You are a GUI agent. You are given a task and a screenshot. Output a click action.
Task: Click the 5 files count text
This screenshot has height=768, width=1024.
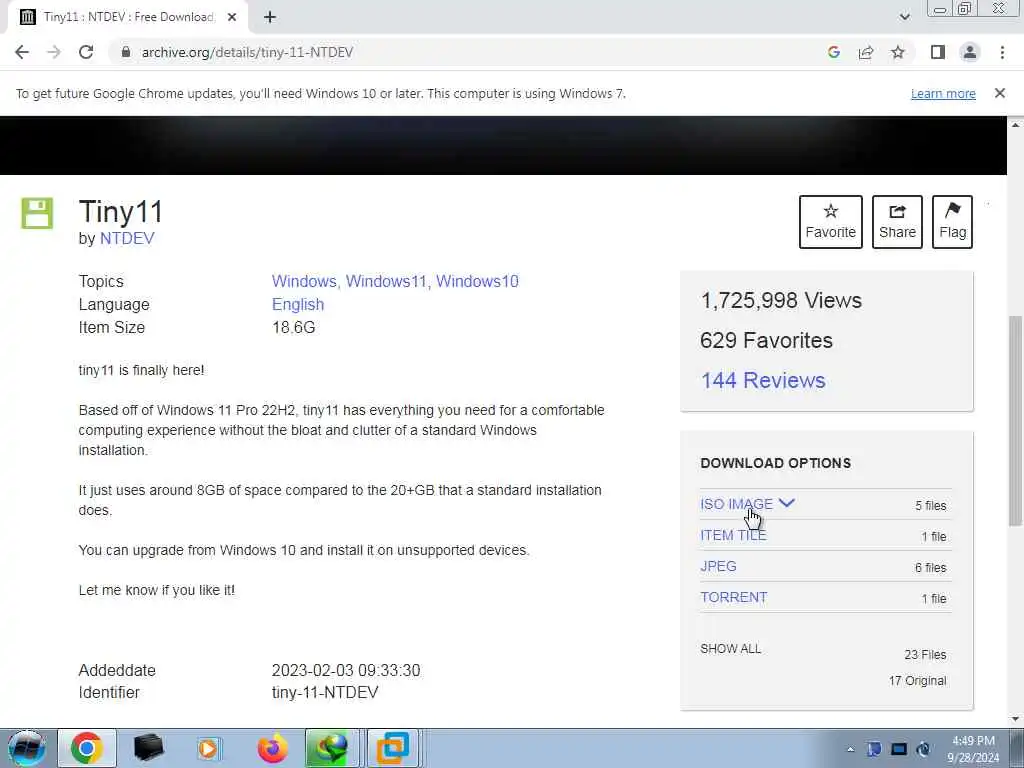coord(930,505)
